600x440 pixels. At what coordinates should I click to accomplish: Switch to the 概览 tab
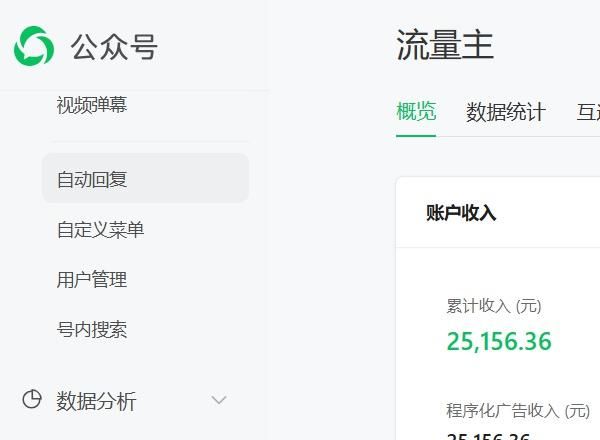416,112
